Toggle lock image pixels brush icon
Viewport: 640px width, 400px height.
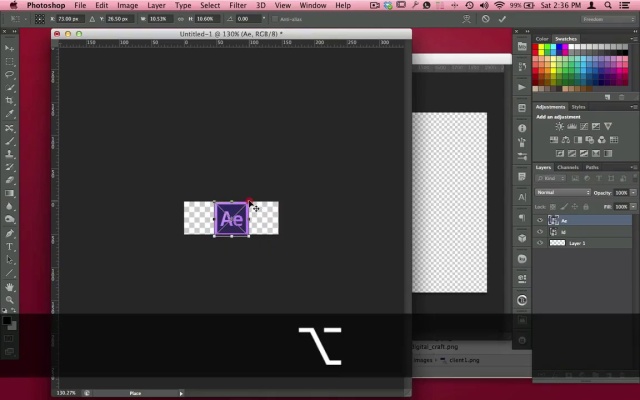(564, 207)
